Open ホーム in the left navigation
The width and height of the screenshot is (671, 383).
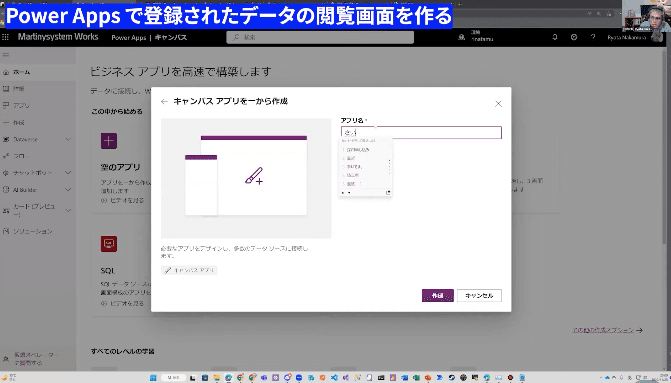click(x=38, y=72)
